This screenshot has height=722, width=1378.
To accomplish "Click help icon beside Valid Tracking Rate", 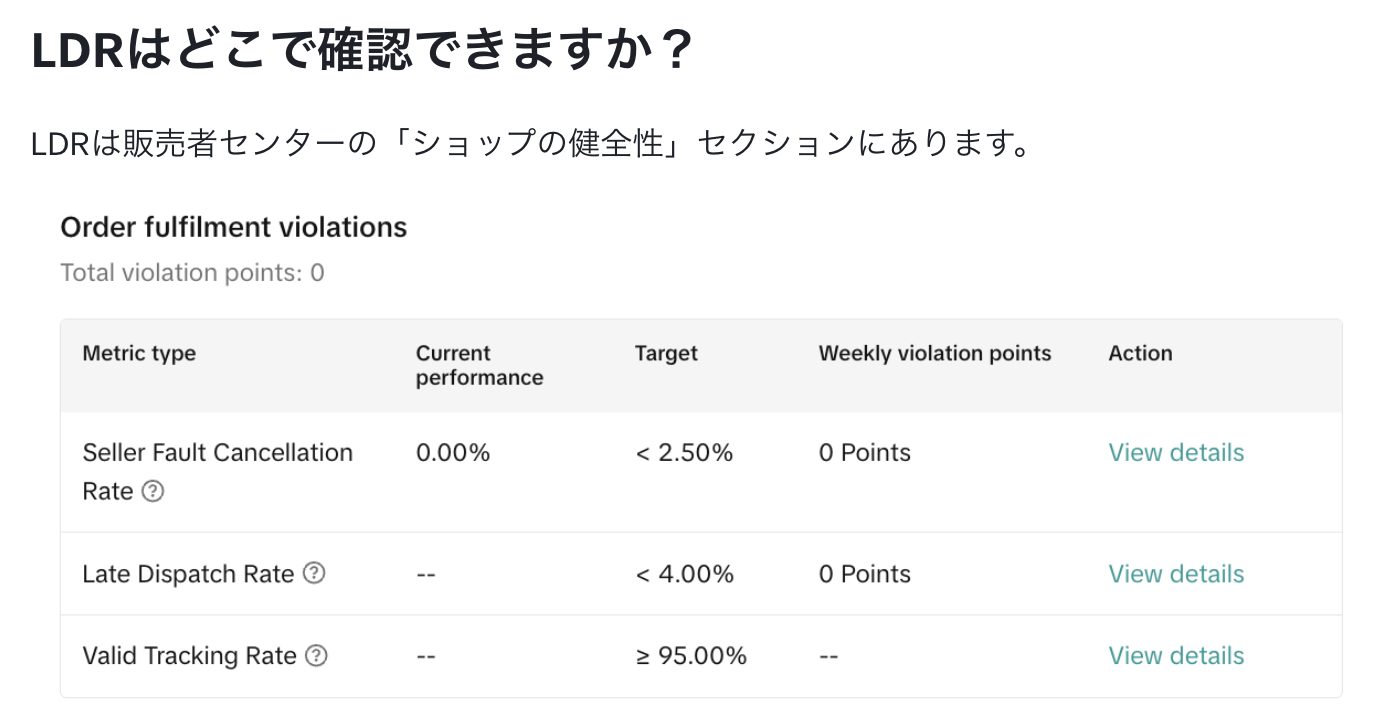I will (316, 655).
